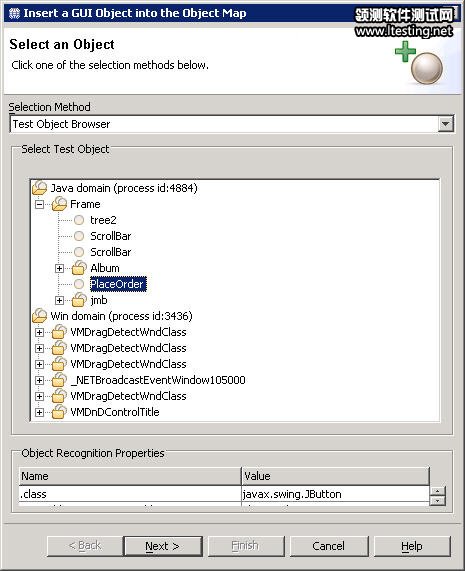
Task: Click the Win domain folder icon
Action: (x=39, y=316)
